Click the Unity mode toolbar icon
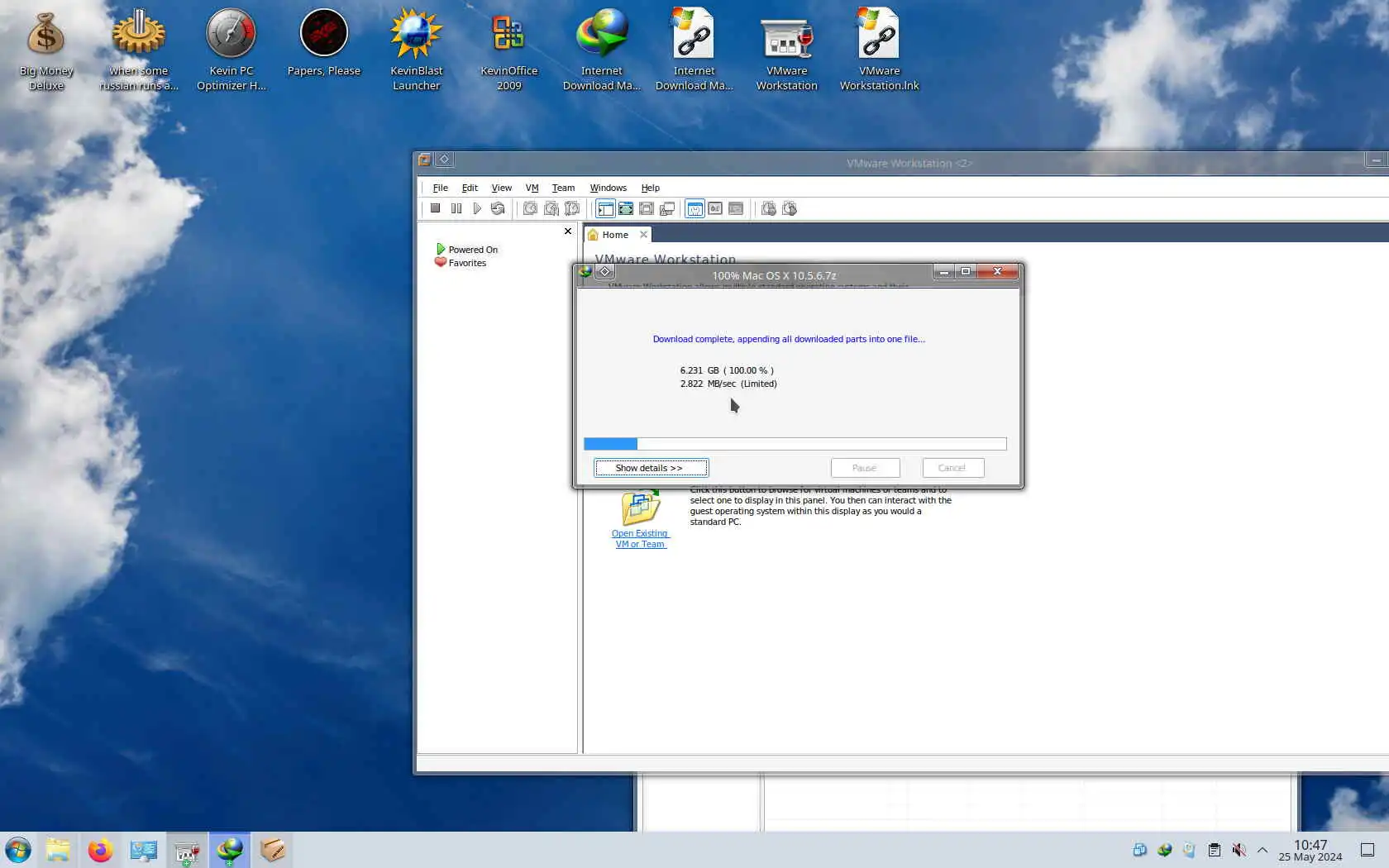The width and height of the screenshot is (1389, 868). click(667, 208)
